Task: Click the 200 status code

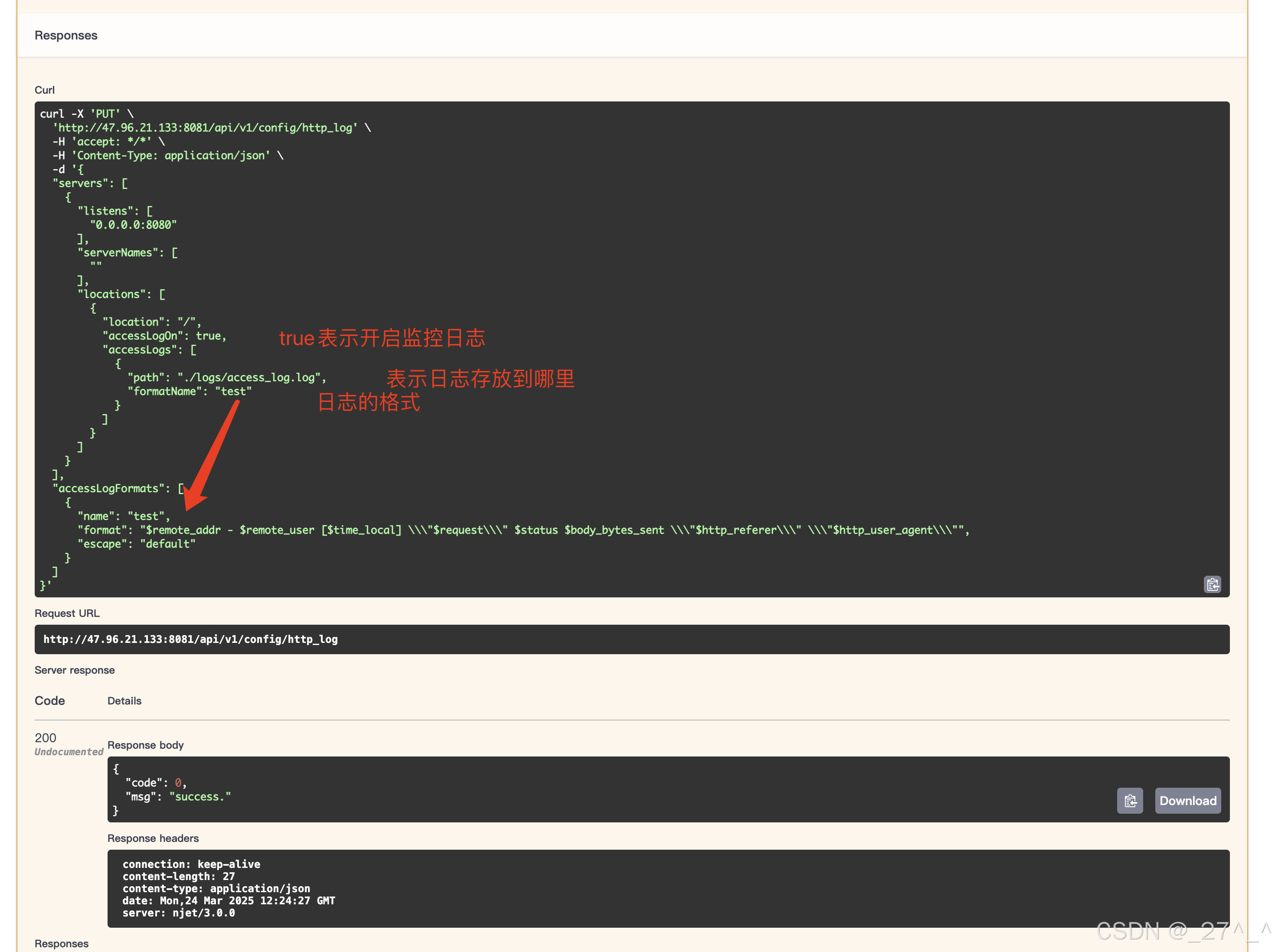Action: 45,738
